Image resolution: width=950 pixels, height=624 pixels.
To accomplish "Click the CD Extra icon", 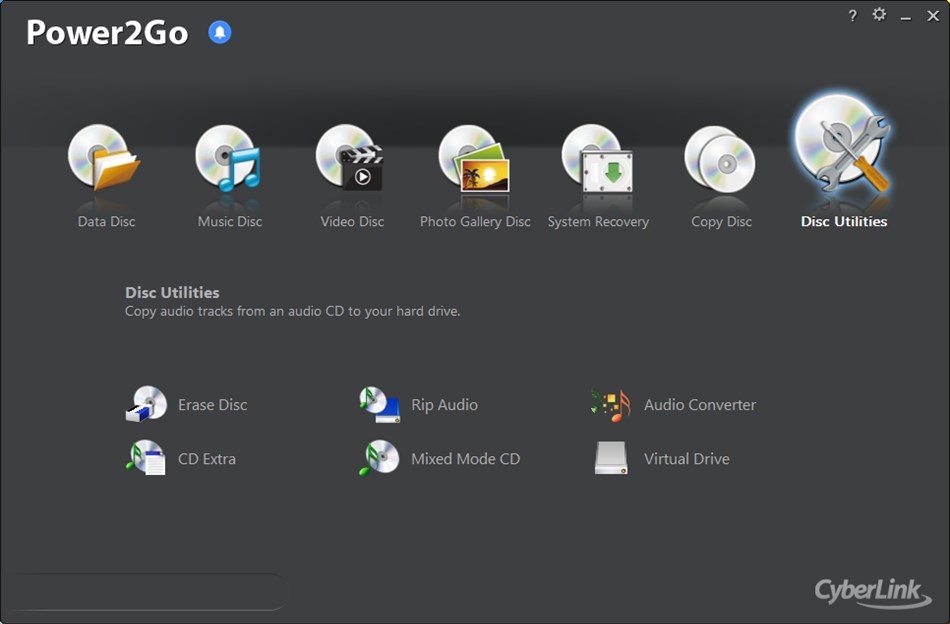I will [x=146, y=457].
